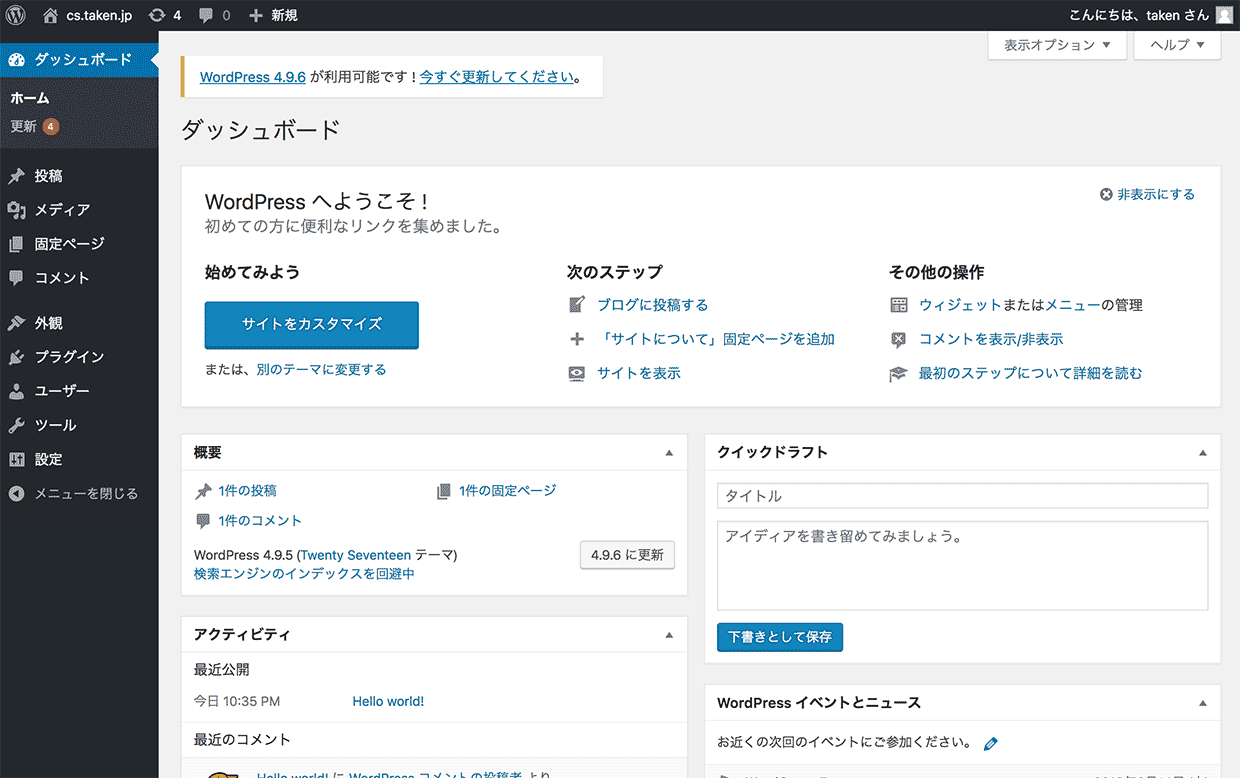Open comments via the speech bubble icon in the admin bar
This screenshot has width=1240, height=778.
[x=206, y=16]
